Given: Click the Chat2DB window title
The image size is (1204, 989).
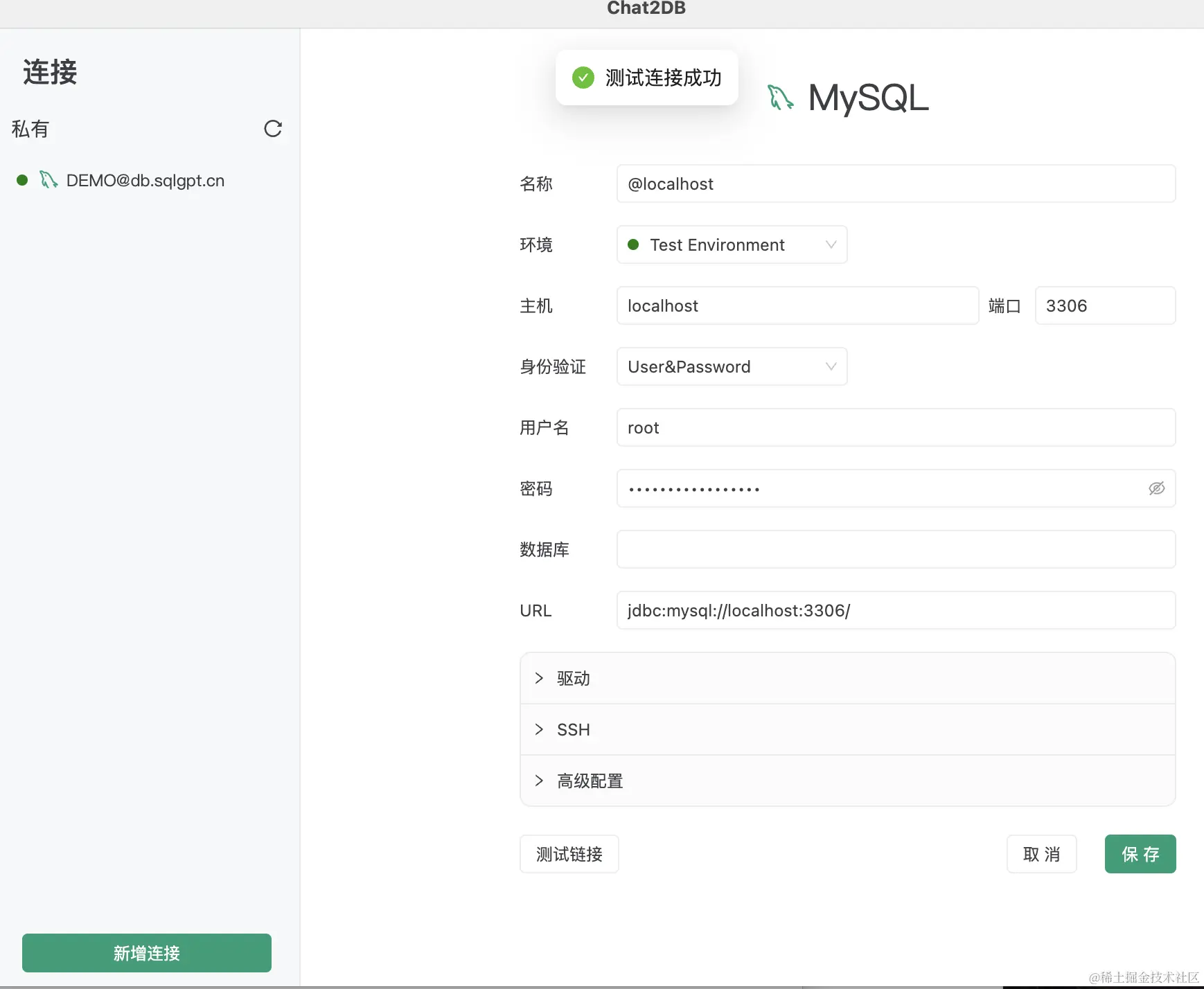Looking at the screenshot, I should tap(646, 8).
